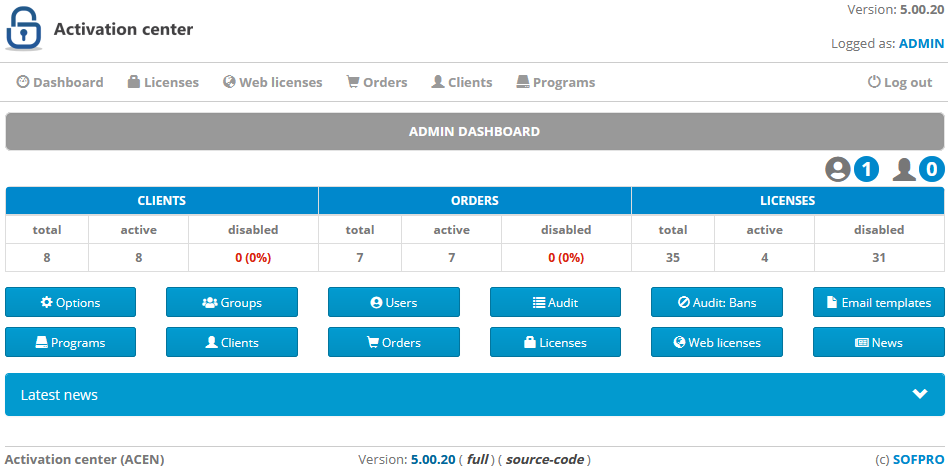This screenshot has height=470, width=948.
Task: Click Activation center (ACEN) footer text
Action: [x=85, y=460]
